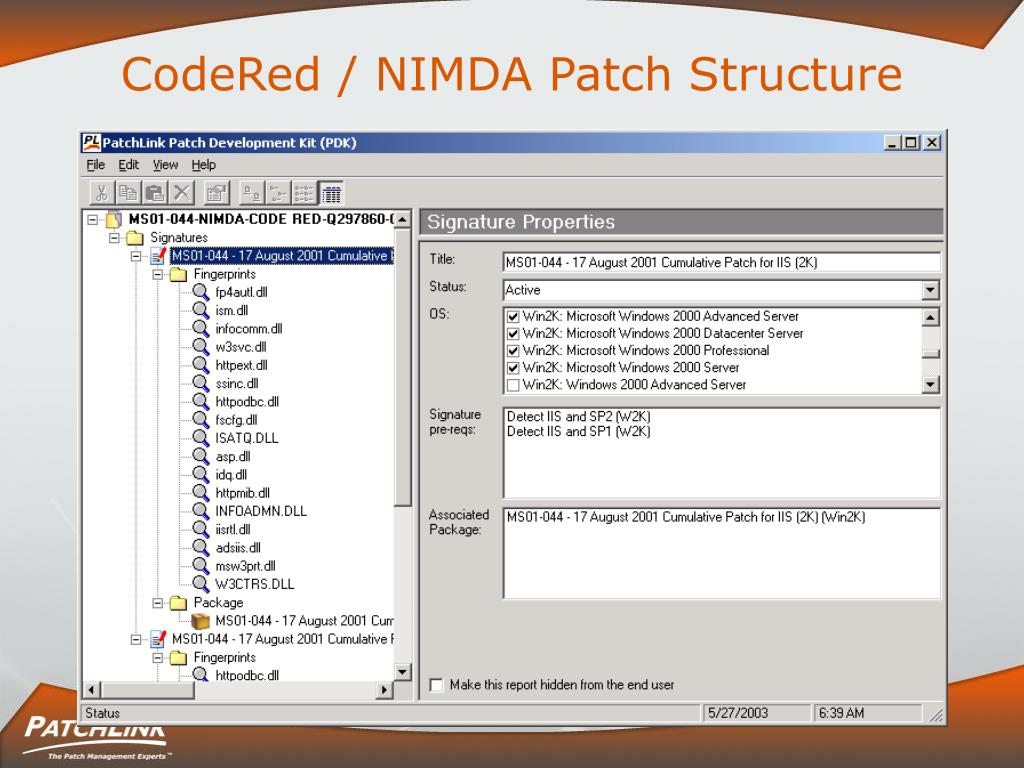This screenshot has height=768, width=1024.
Task: Click the root MS01-044-NIMDA-CODE RED patch icon
Action: [x=114, y=219]
